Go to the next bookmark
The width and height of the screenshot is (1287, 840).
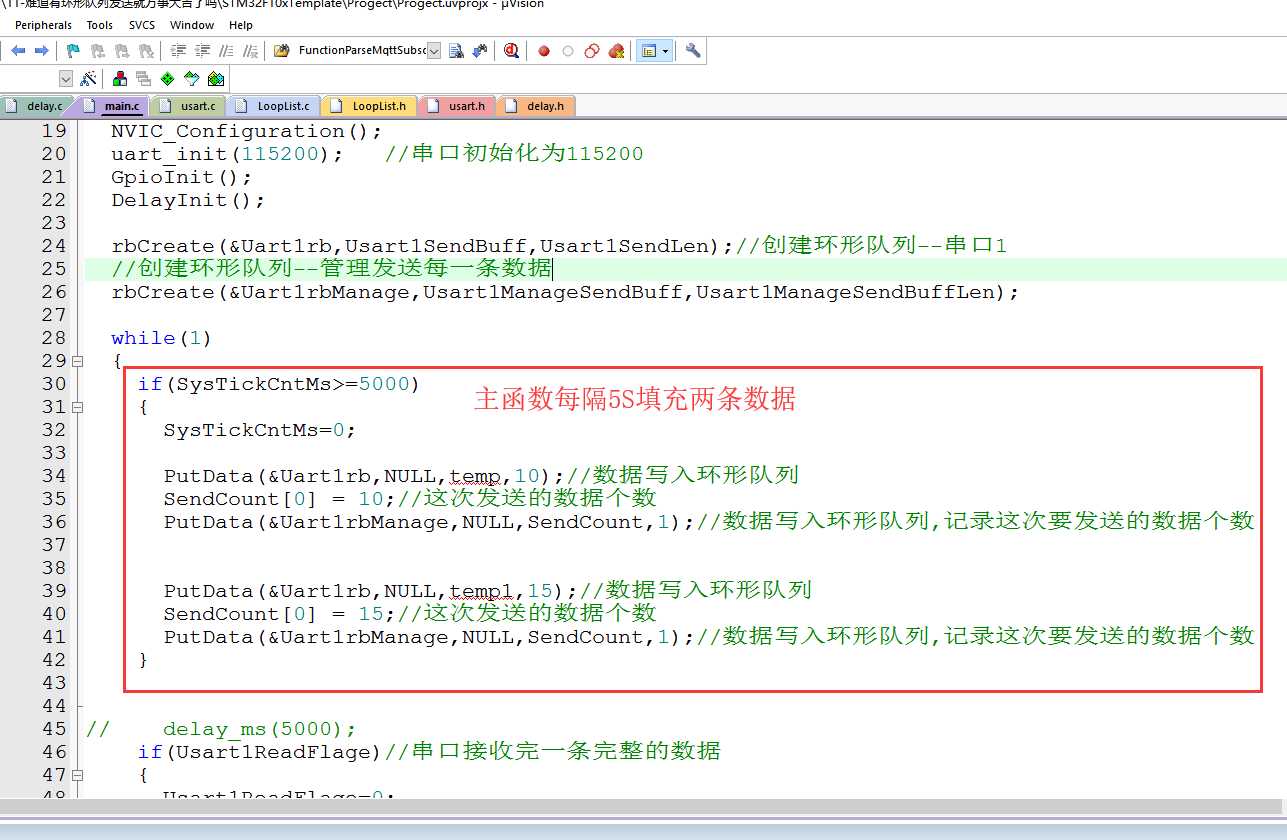point(122,51)
